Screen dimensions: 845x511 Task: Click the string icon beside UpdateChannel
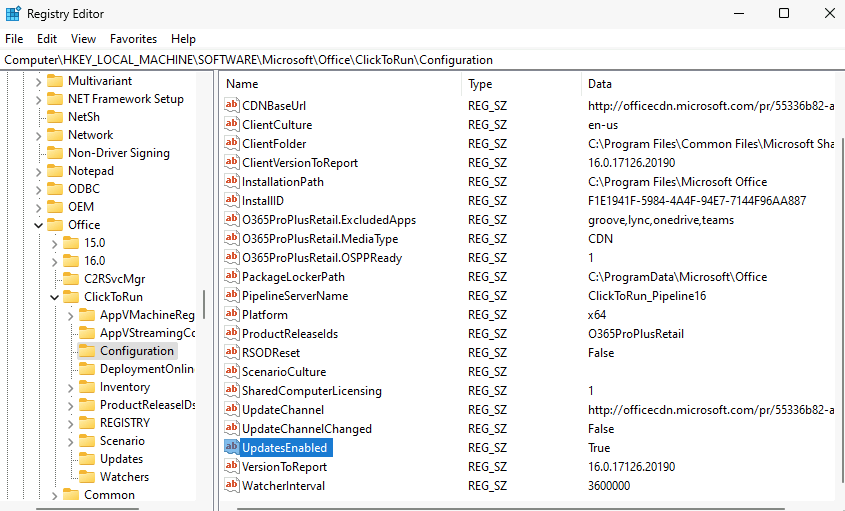pos(232,409)
